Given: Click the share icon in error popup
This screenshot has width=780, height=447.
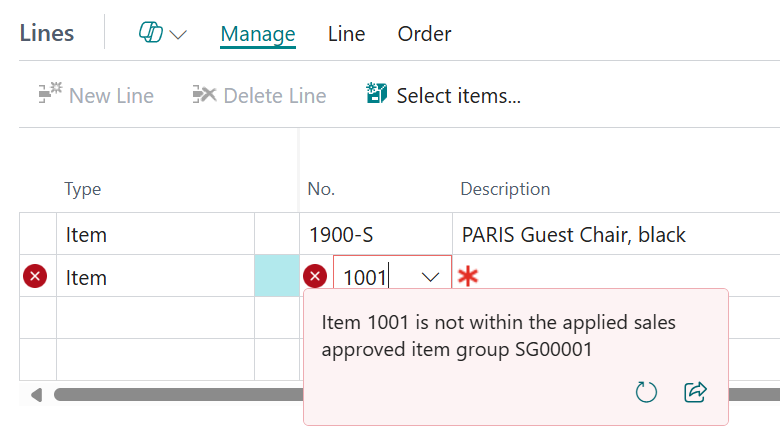Looking at the screenshot, I should pyautogui.click(x=695, y=392).
